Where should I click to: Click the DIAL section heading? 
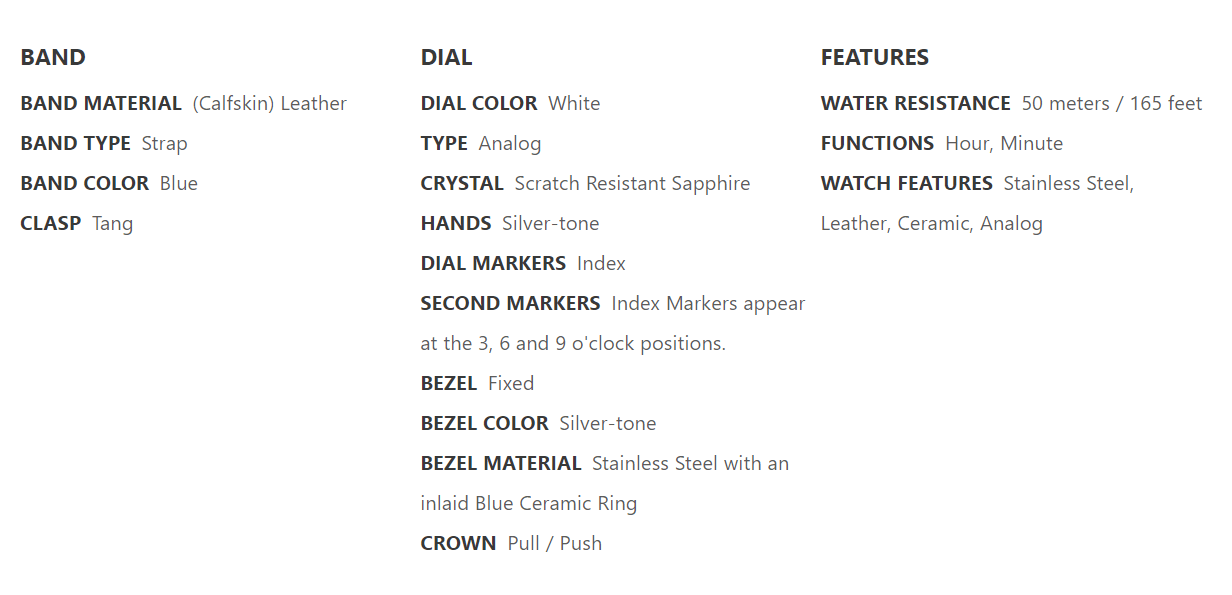coord(446,57)
